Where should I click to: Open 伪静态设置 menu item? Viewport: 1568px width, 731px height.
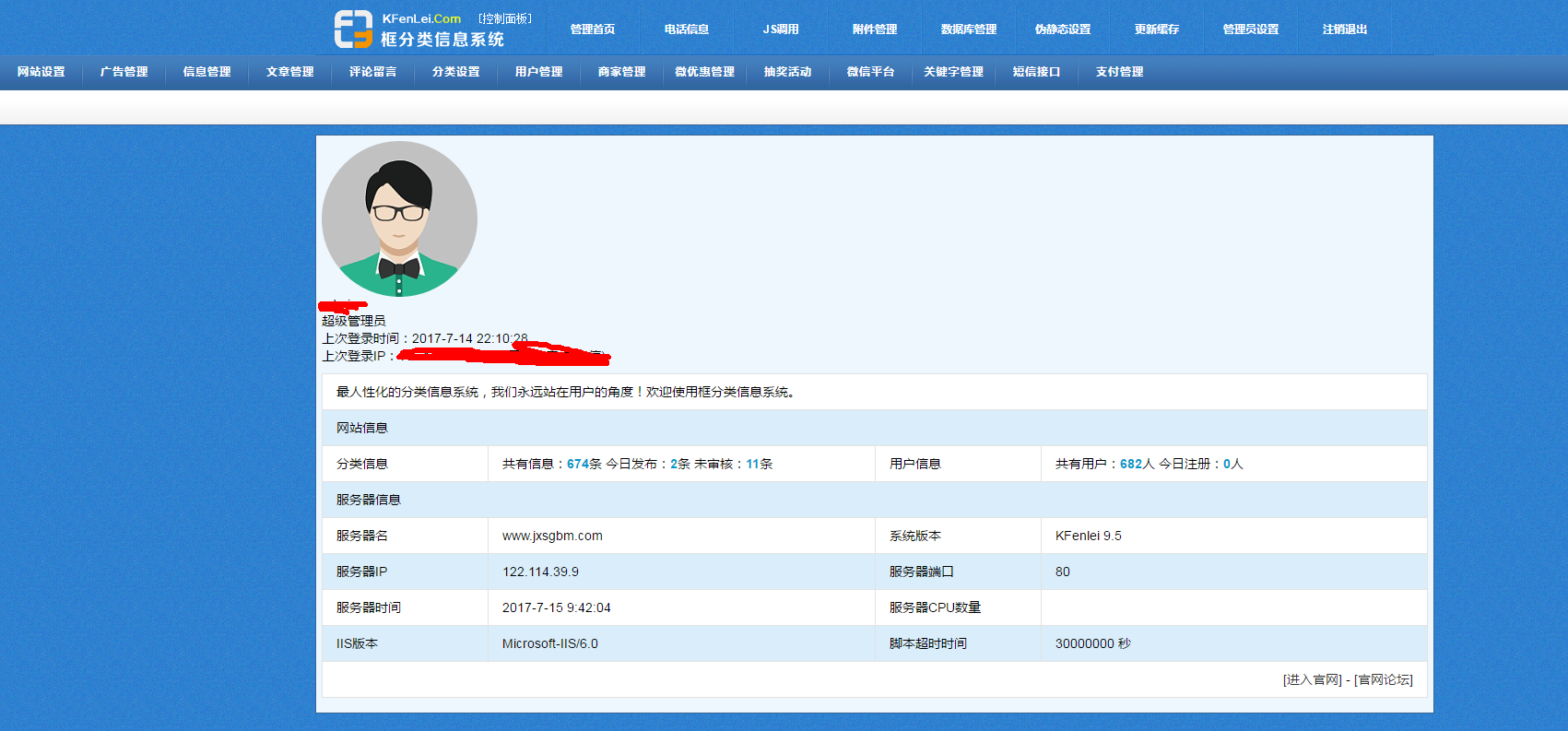click(1063, 29)
